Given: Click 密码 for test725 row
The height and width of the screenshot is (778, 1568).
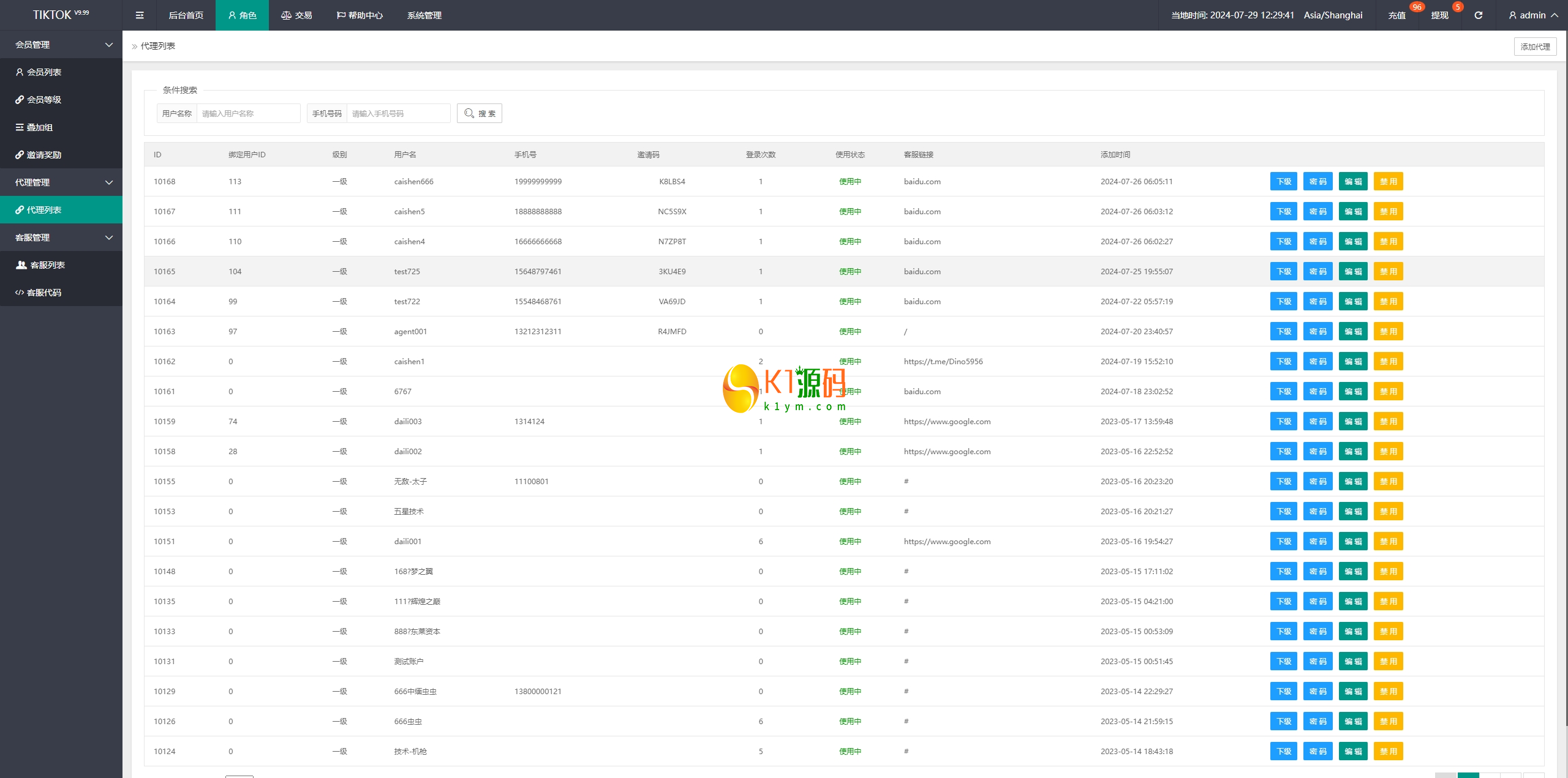Looking at the screenshot, I should tap(1318, 272).
